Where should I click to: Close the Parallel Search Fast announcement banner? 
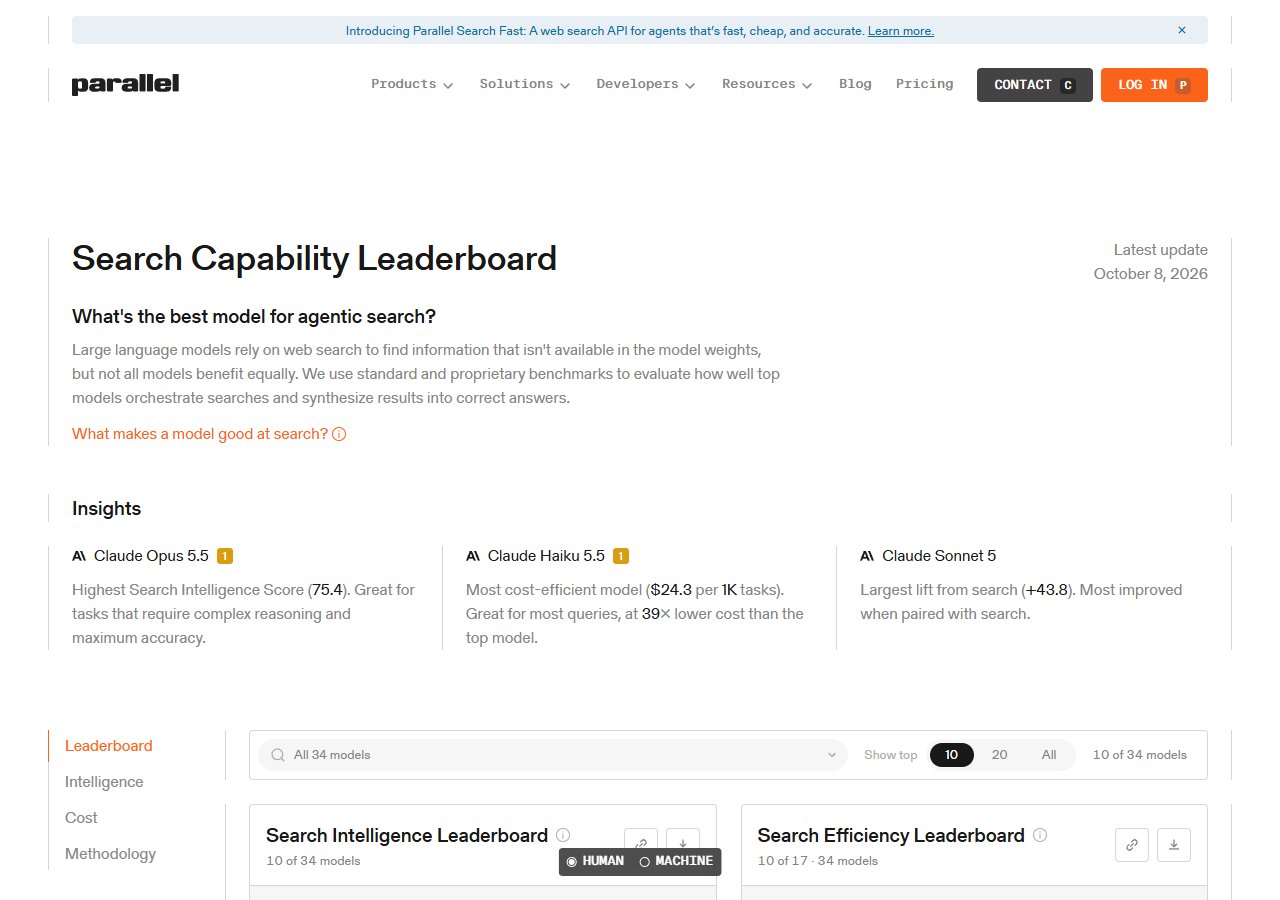point(1181,30)
